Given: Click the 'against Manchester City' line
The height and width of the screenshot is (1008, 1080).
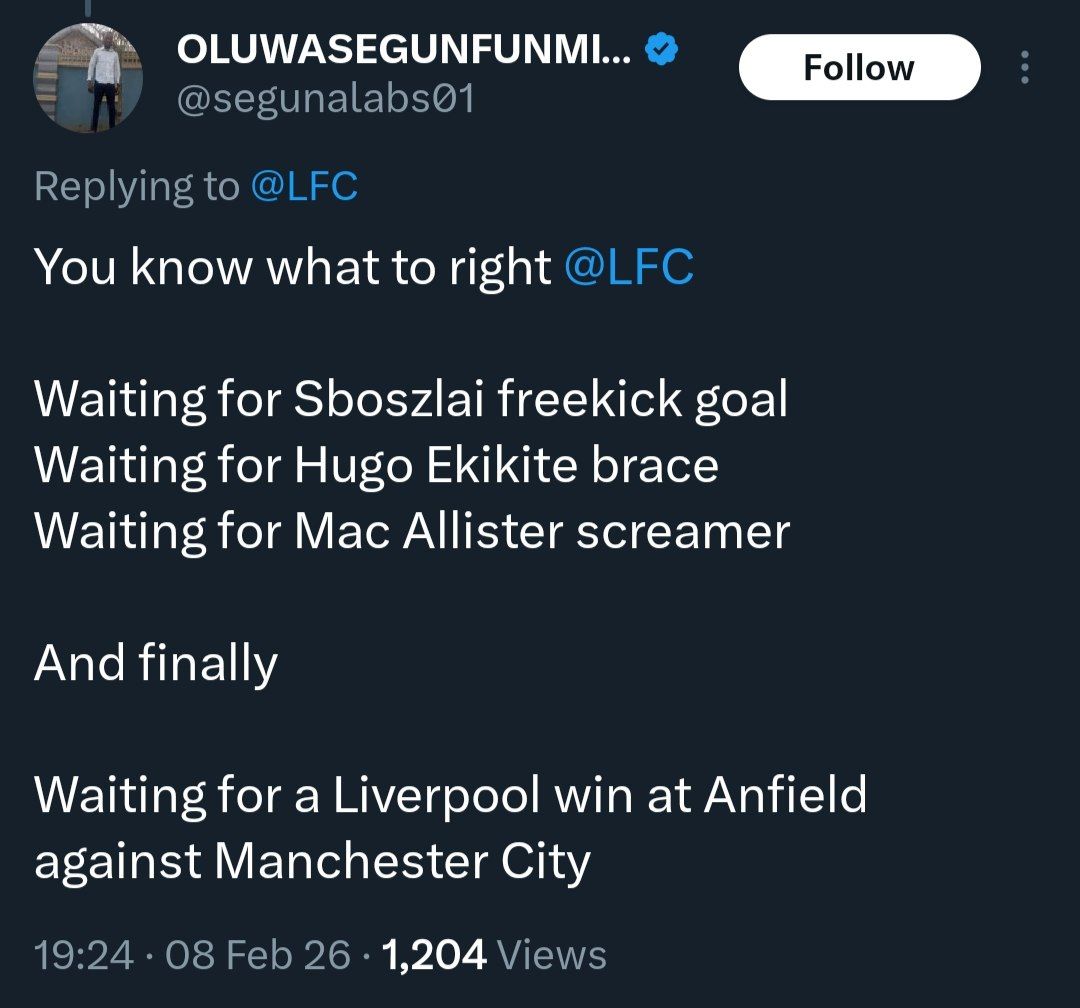Looking at the screenshot, I should click(312, 861).
